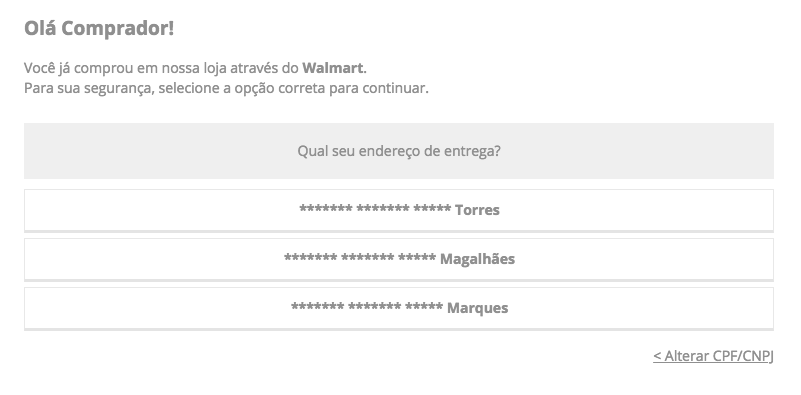
Task: Choose the Magalhães delivery address option
Action: point(398,259)
